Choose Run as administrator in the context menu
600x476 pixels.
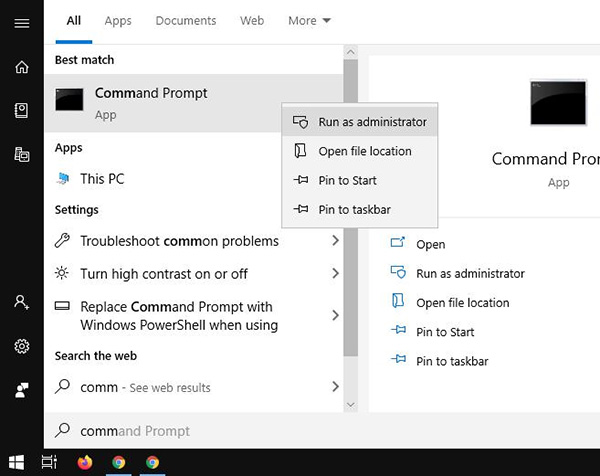372,122
